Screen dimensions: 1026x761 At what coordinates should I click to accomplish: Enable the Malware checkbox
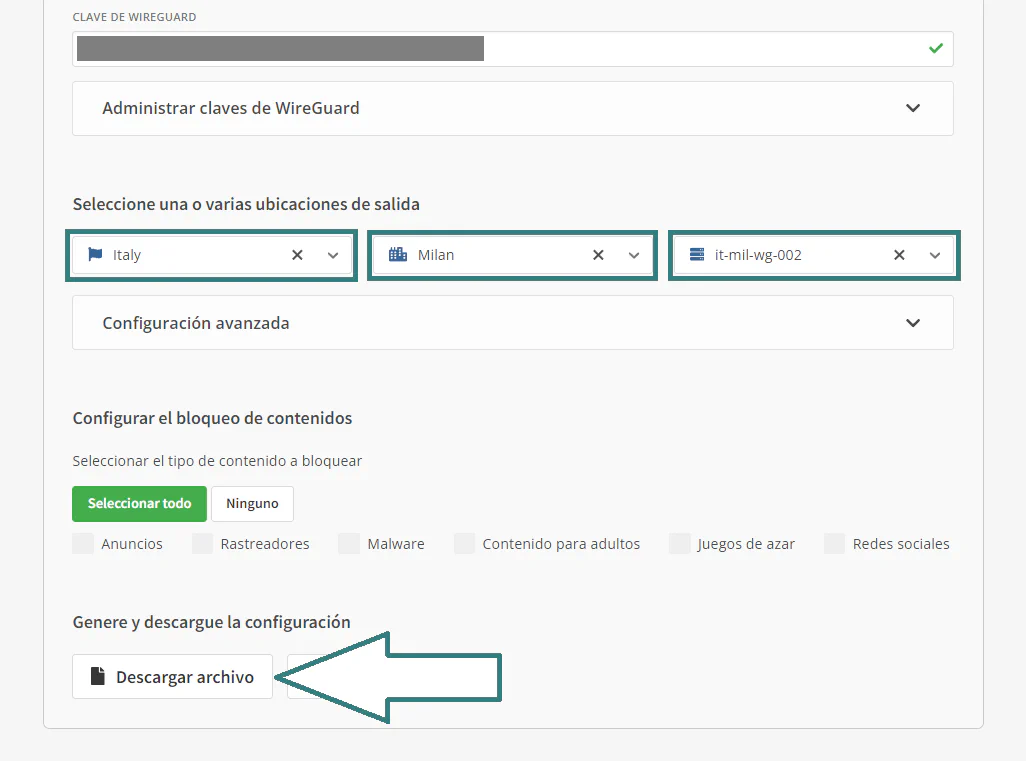[349, 544]
